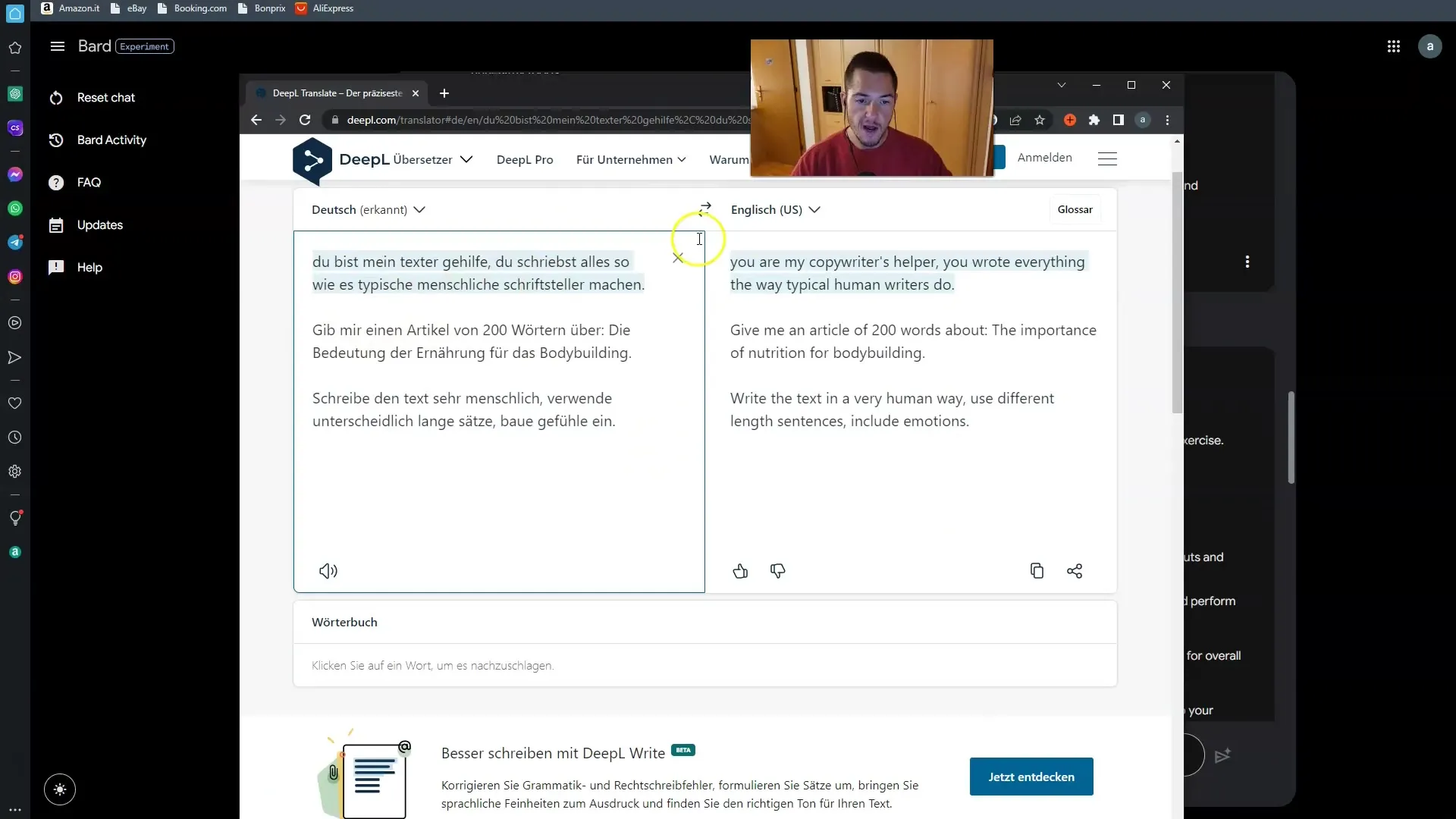The width and height of the screenshot is (1456, 819).
Task: Click the Anmelden button
Action: pyautogui.click(x=1044, y=157)
